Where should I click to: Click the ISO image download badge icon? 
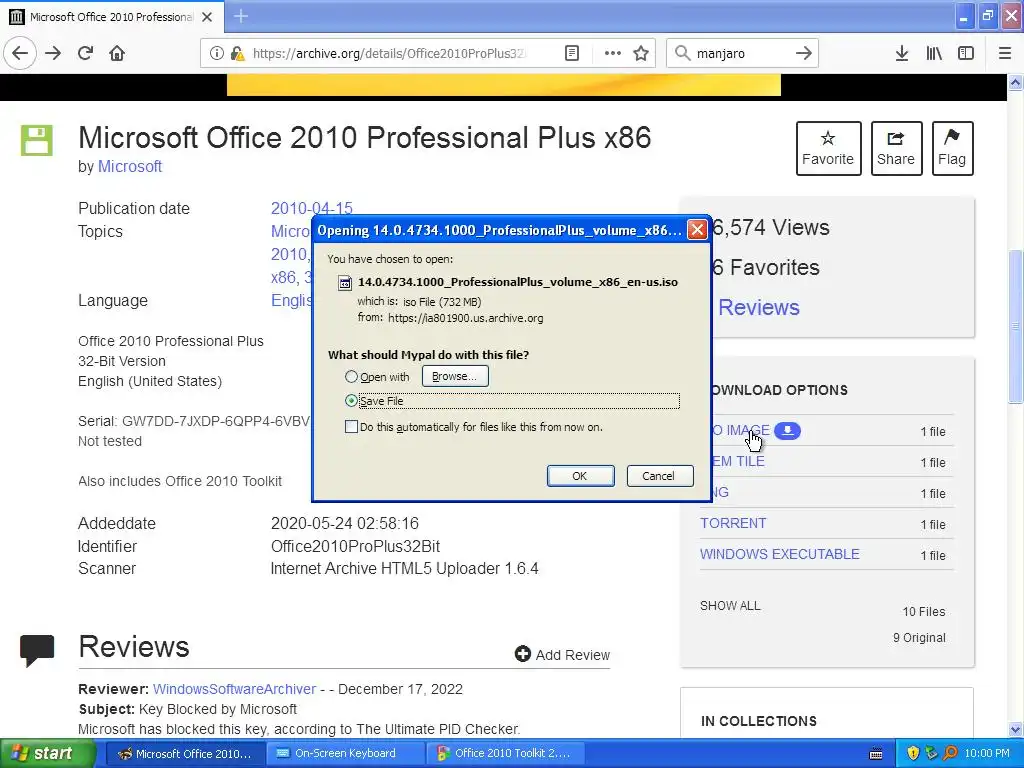787,430
